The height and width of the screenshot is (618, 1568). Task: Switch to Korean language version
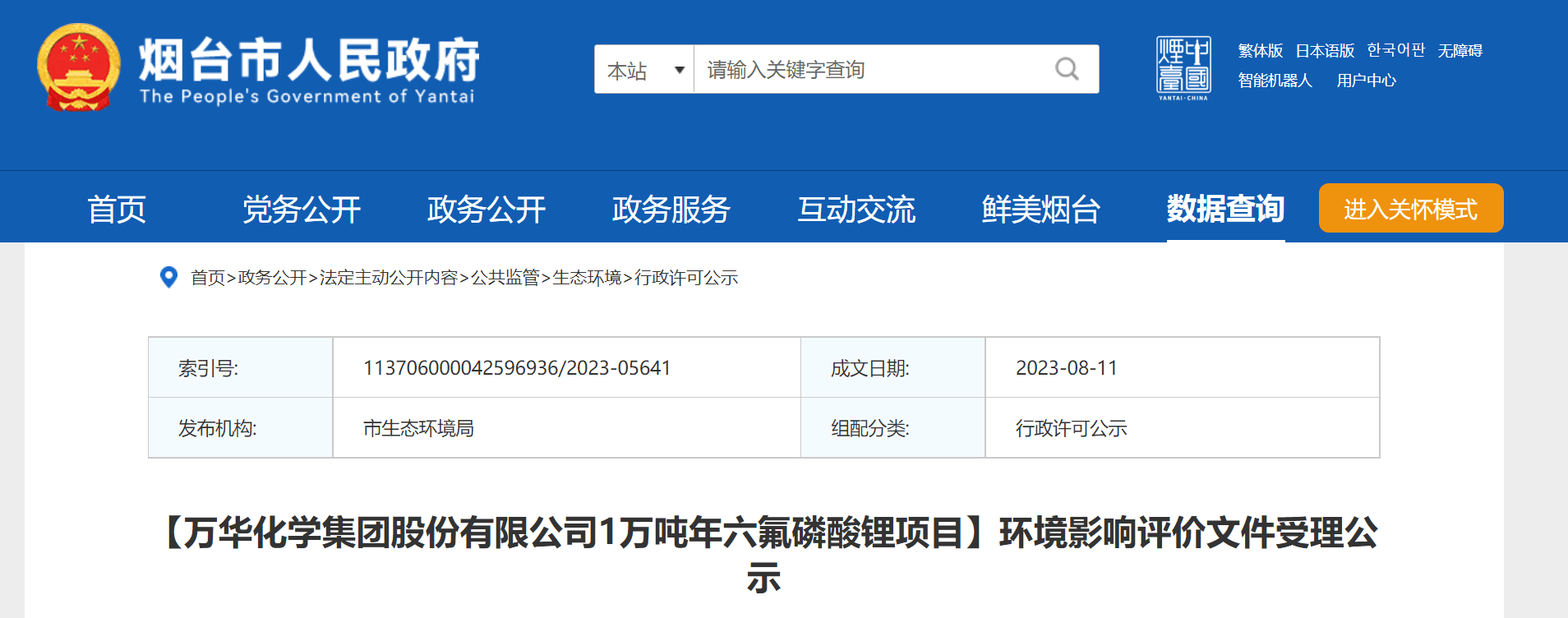pyautogui.click(x=1395, y=51)
